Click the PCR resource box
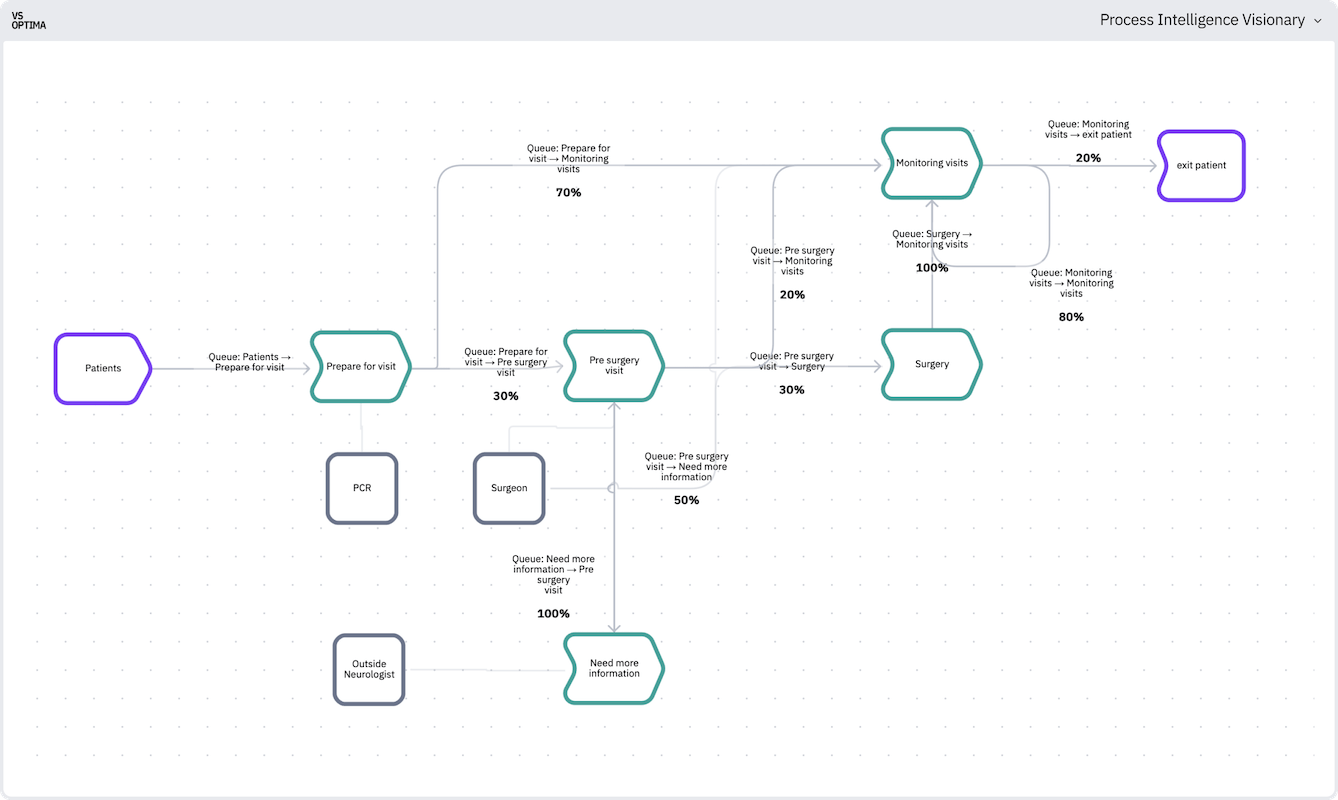The width and height of the screenshot is (1338, 800). pos(361,488)
